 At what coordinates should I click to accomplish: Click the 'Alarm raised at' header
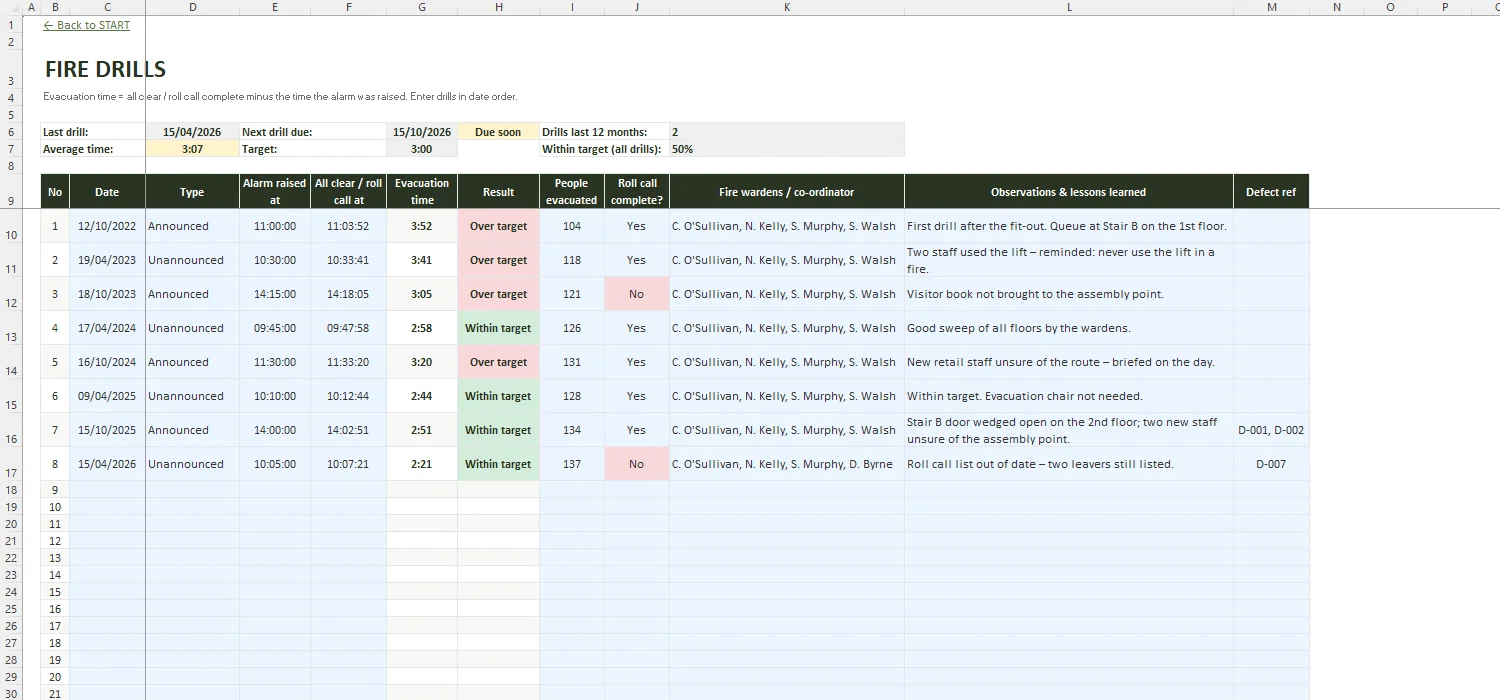pos(275,192)
